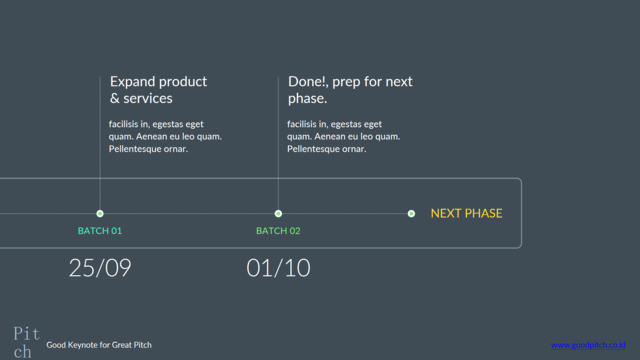Viewport: 640px width, 360px height.
Task: Click timeline line between BATCH 01 and 02
Action: [x=189, y=213]
